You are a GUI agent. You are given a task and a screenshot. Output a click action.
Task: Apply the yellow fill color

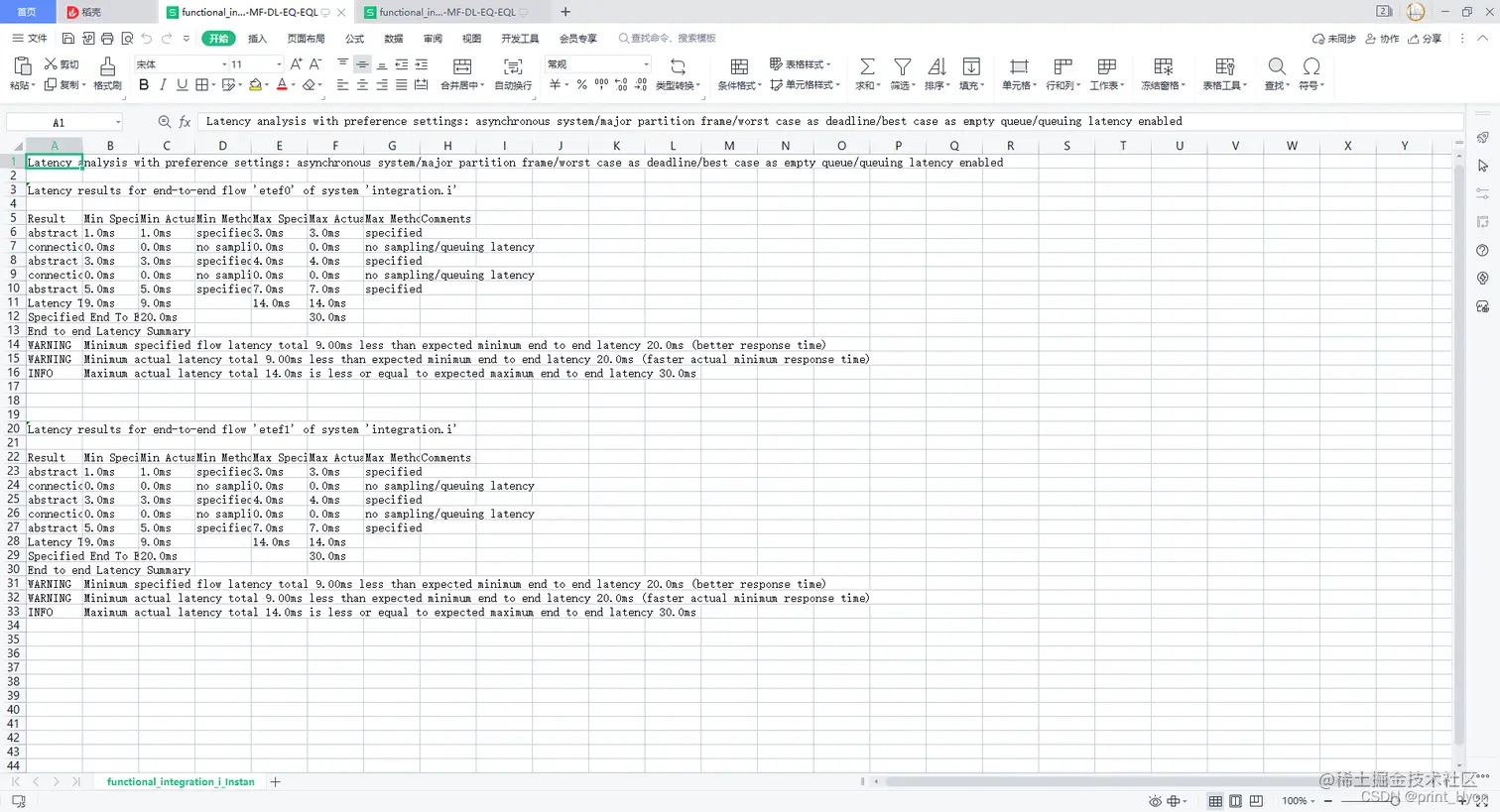coord(255,85)
